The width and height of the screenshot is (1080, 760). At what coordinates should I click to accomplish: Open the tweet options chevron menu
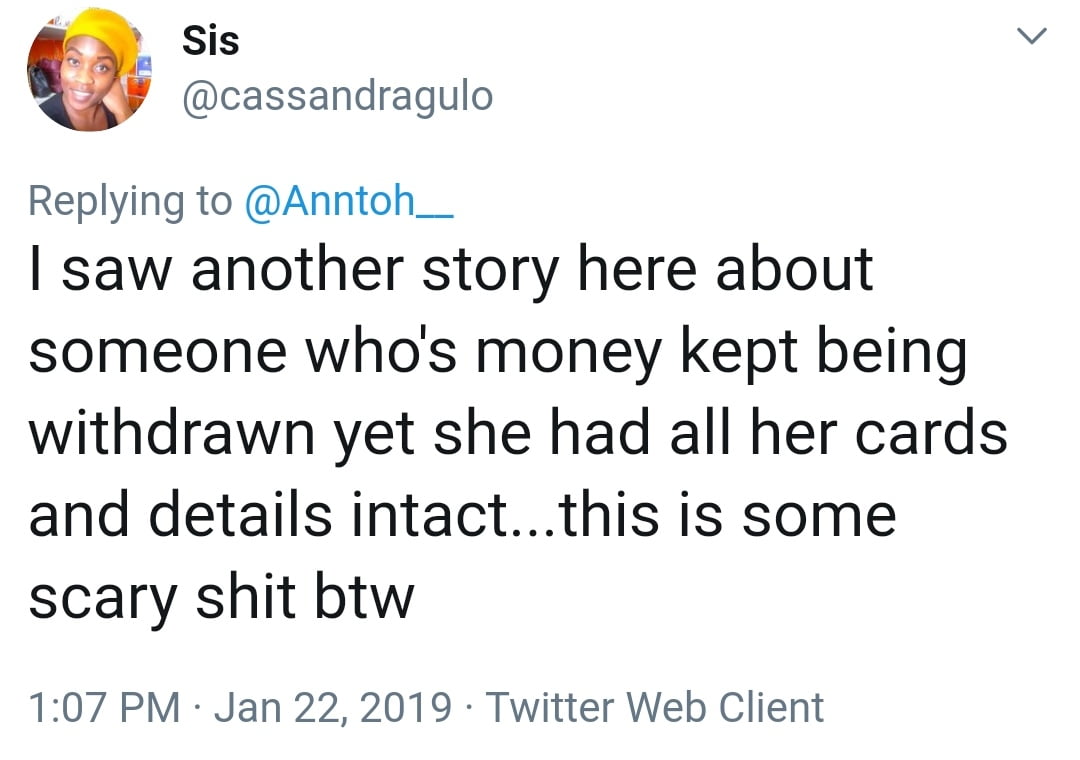pyautogui.click(x=1030, y=38)
